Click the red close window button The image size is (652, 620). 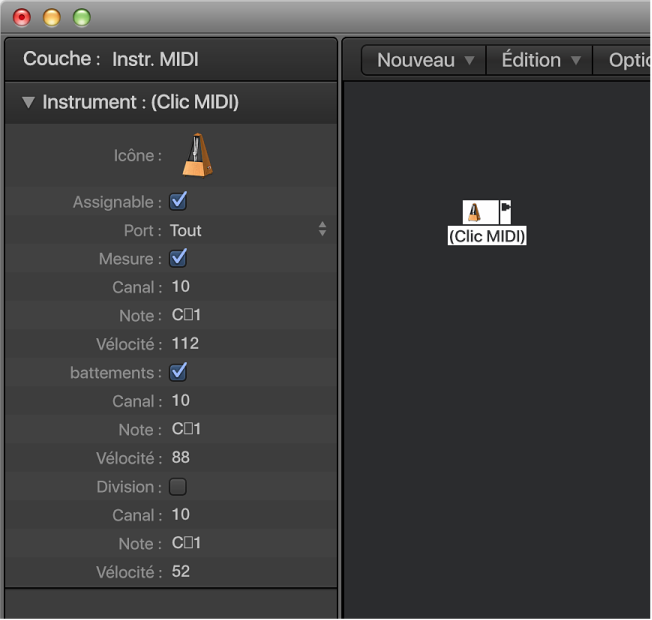coord(22,17)
